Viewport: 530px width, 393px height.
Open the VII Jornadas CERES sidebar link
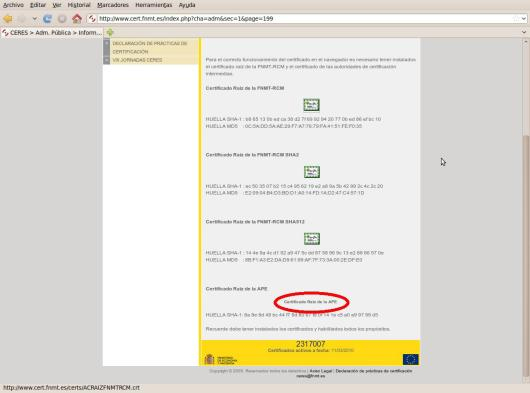pyautogui.click(x=137, y=60)
